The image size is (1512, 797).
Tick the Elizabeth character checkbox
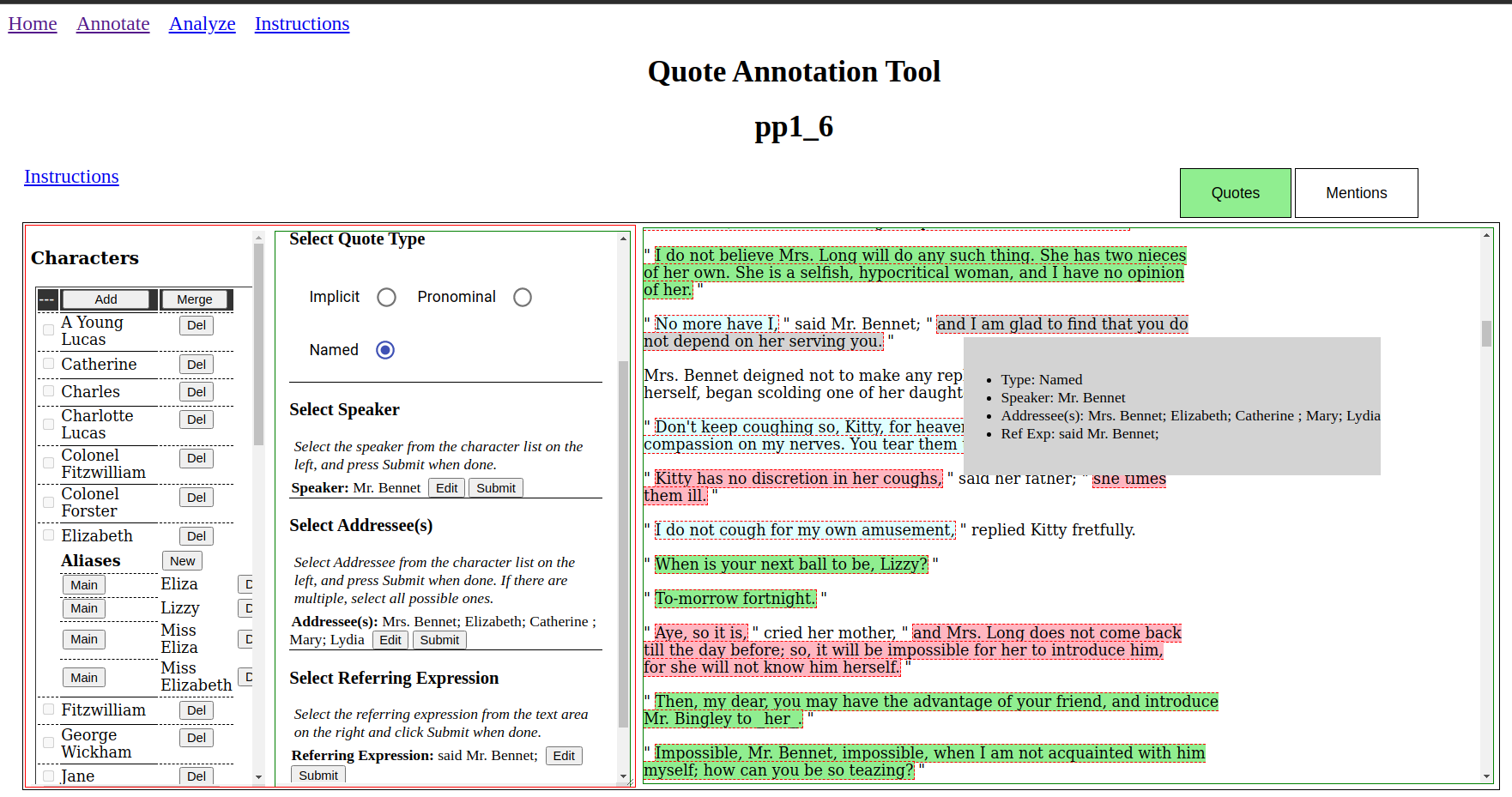tap(49, 535)
